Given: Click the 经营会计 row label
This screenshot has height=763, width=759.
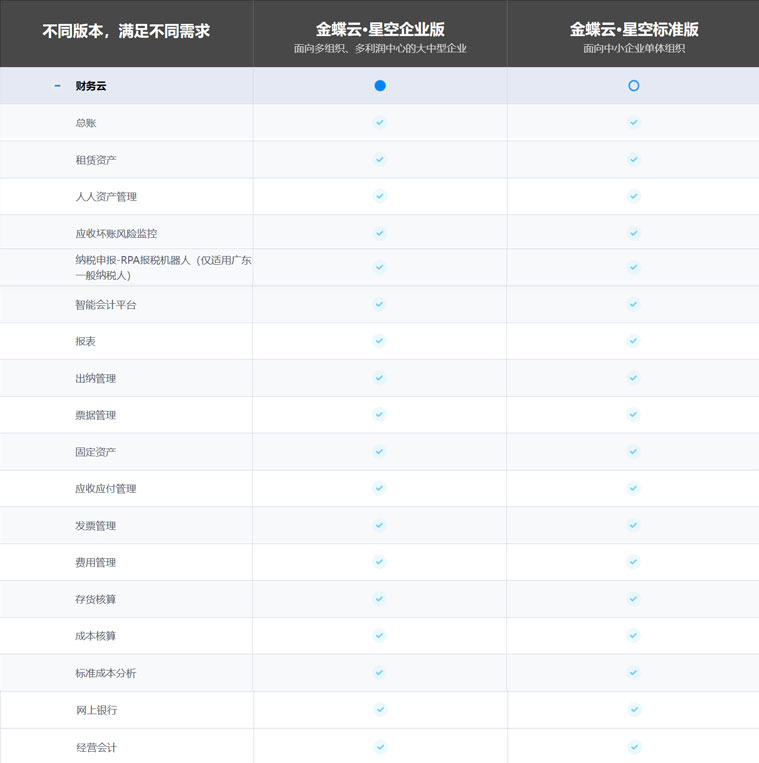Looking at the screenshot, I should [x=96, y=747].
